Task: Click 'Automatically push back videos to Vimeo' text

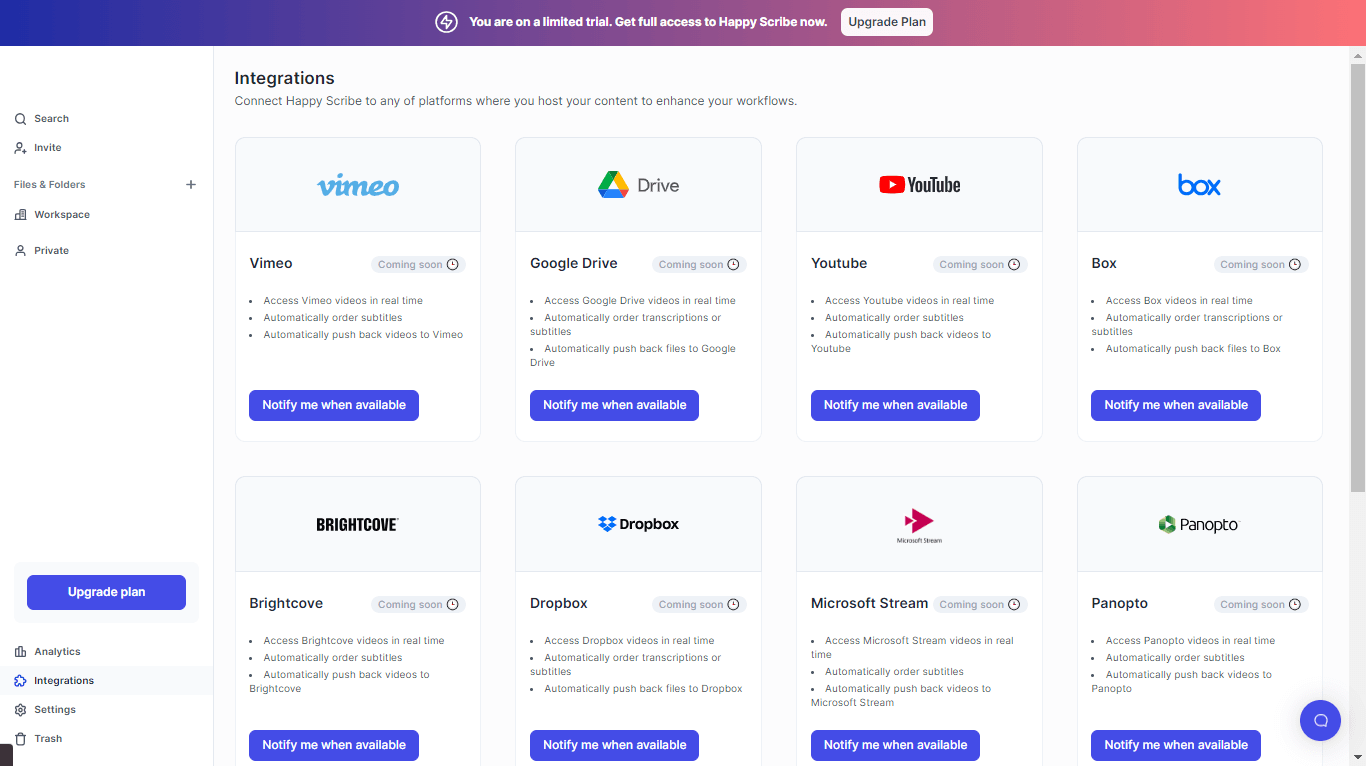Action: pos(363,335)
